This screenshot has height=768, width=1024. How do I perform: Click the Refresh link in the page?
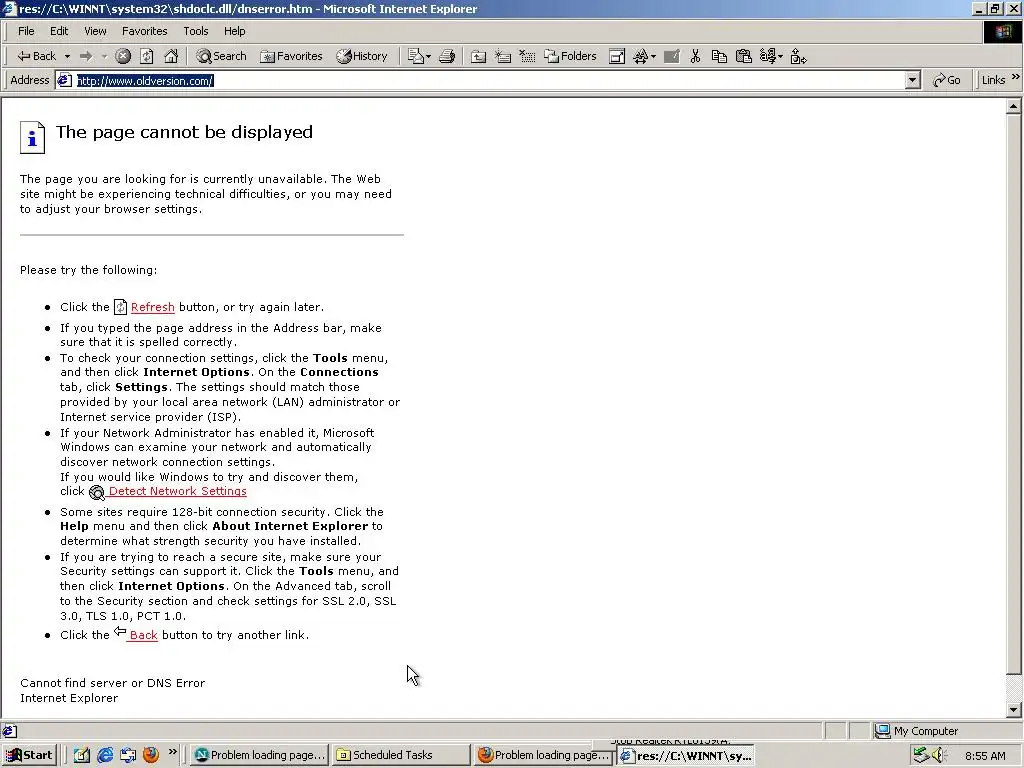pos(152,307)
